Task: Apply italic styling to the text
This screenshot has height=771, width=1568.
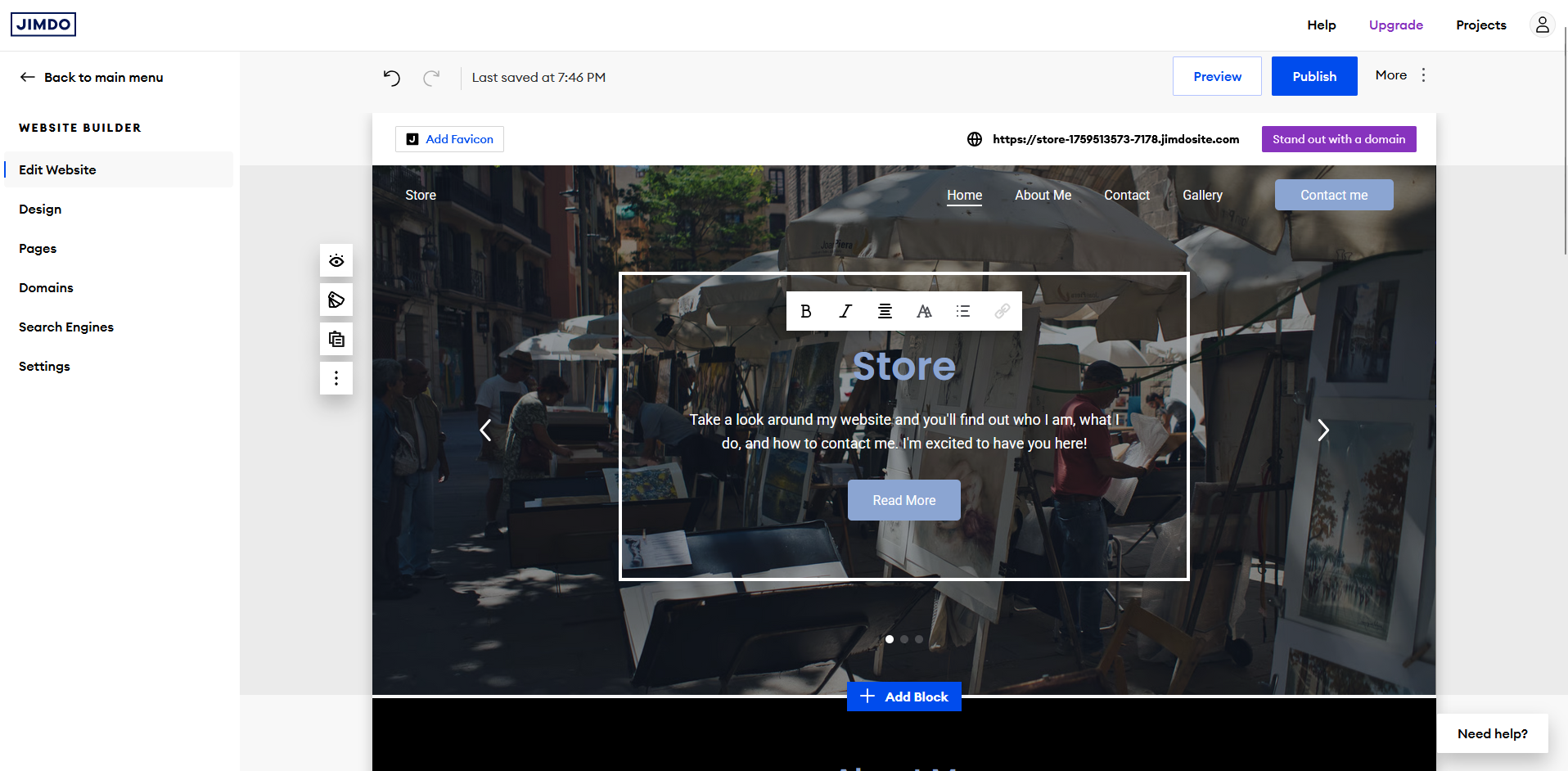Action: pyautogui.click(x=845, y=311)
